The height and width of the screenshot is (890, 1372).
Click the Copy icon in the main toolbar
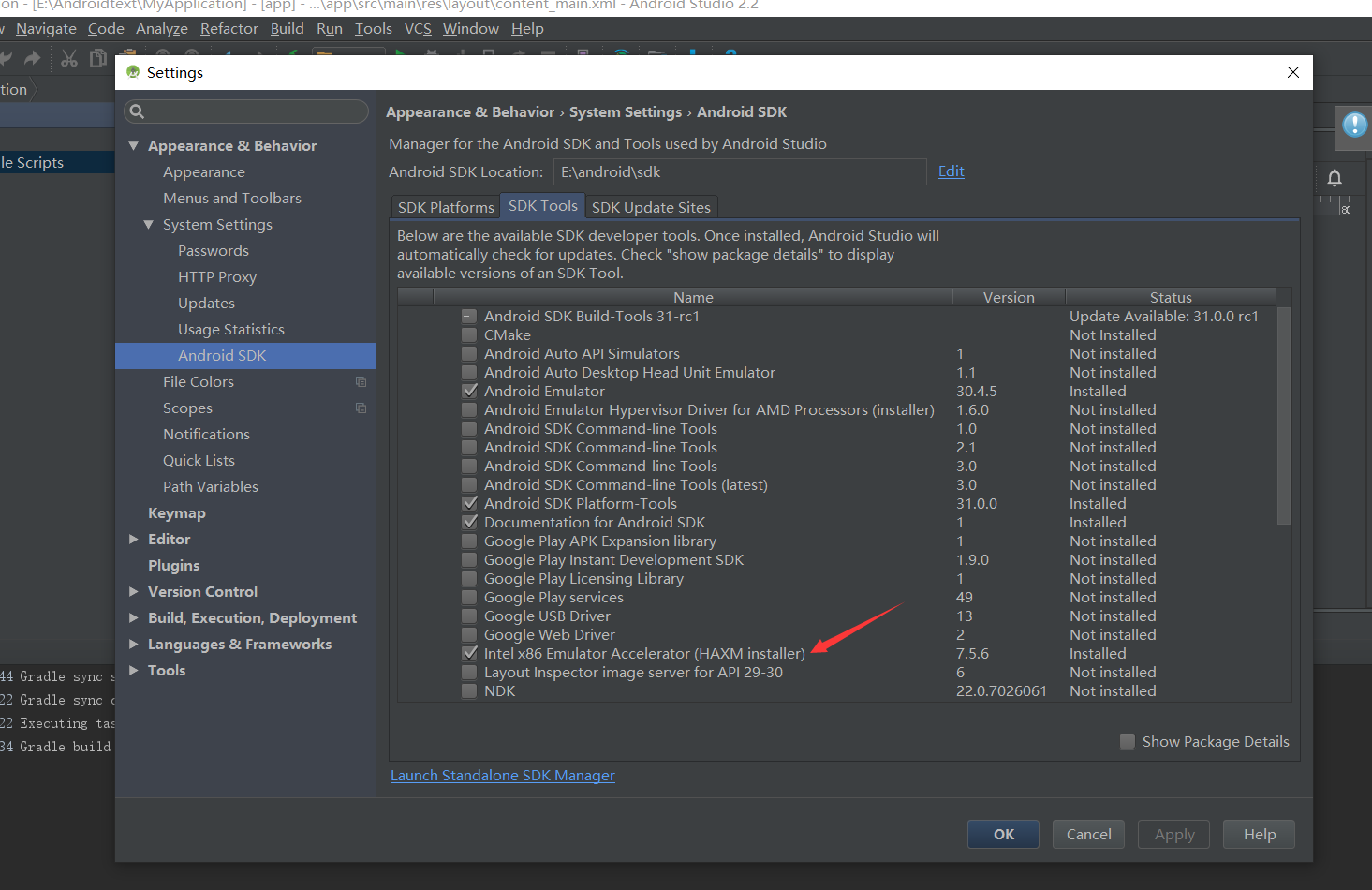[x=97, y=59]
